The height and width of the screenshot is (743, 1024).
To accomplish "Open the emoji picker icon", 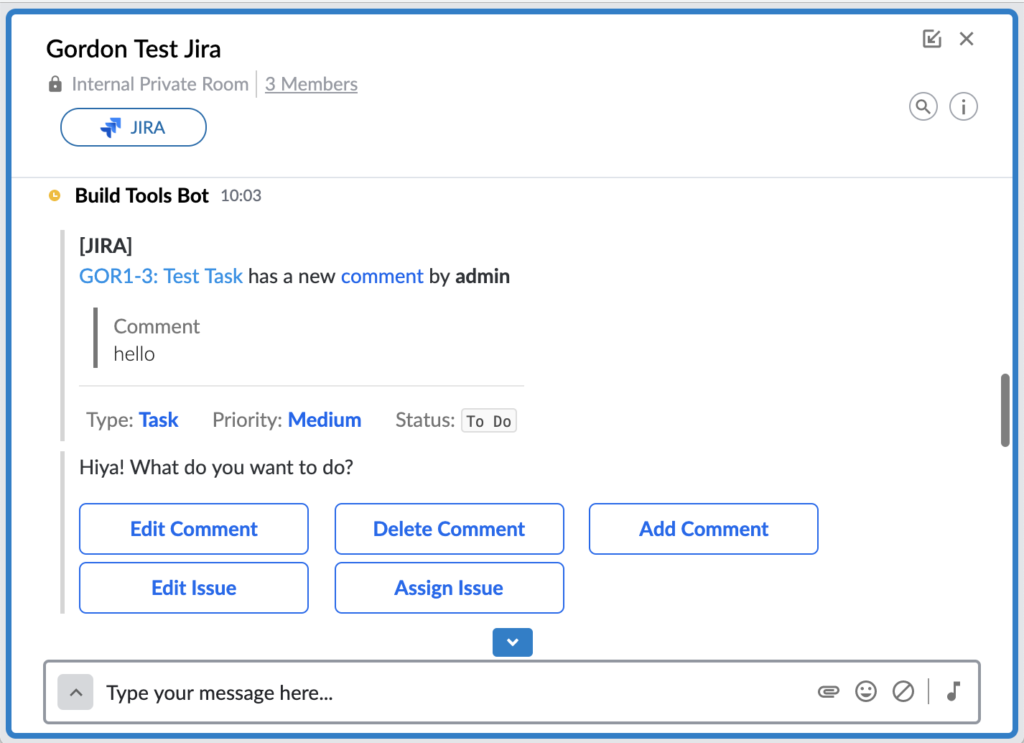I will point(866,691).
